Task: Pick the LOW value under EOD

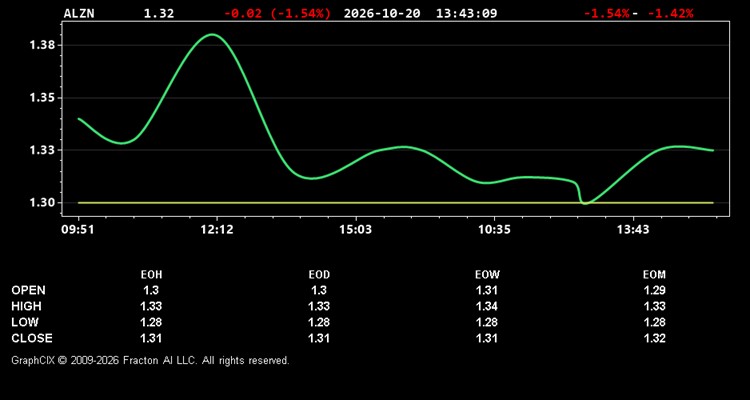Action: coord(319,322)
